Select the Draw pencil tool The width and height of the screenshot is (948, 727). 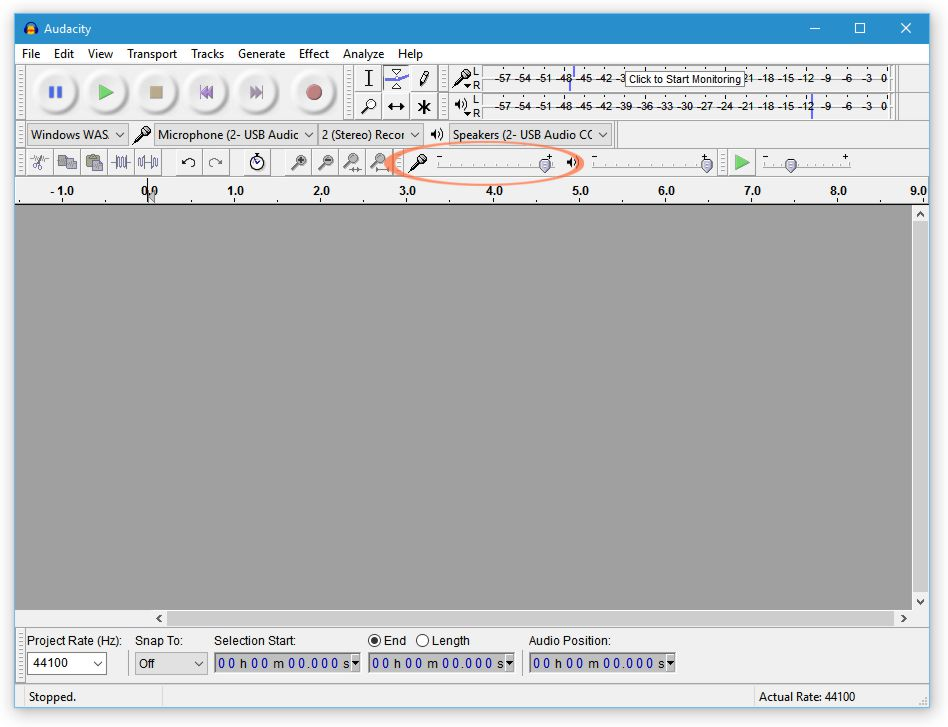(x=424, y=78)
